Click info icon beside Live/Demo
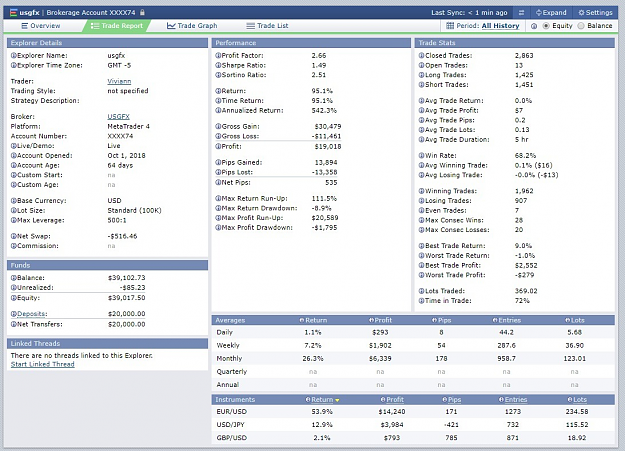Viewport: 625px width, 451px height. tap(14, 146)
